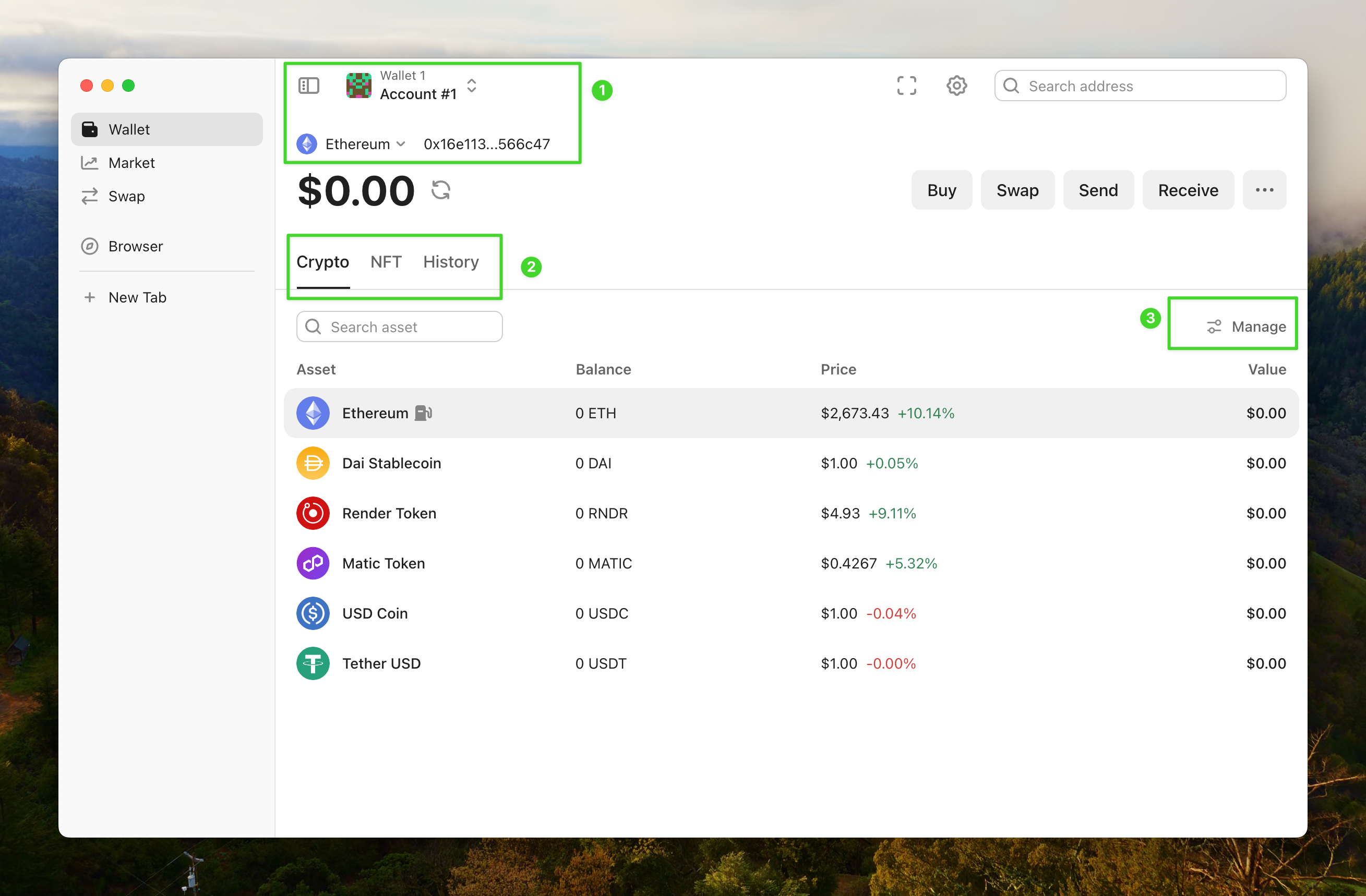Click the USD Coin logo
This screenshot has width=1366, height=896.
click(x=313, y=613)
